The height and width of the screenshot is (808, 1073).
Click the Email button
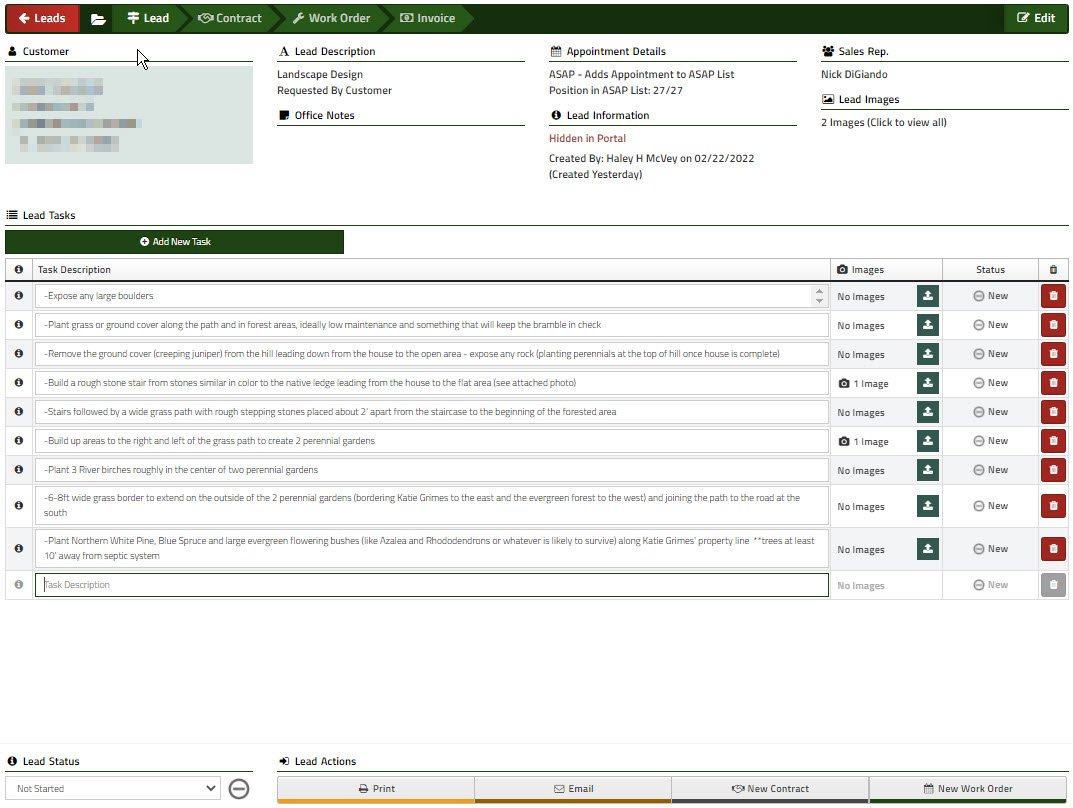point(573,789)
